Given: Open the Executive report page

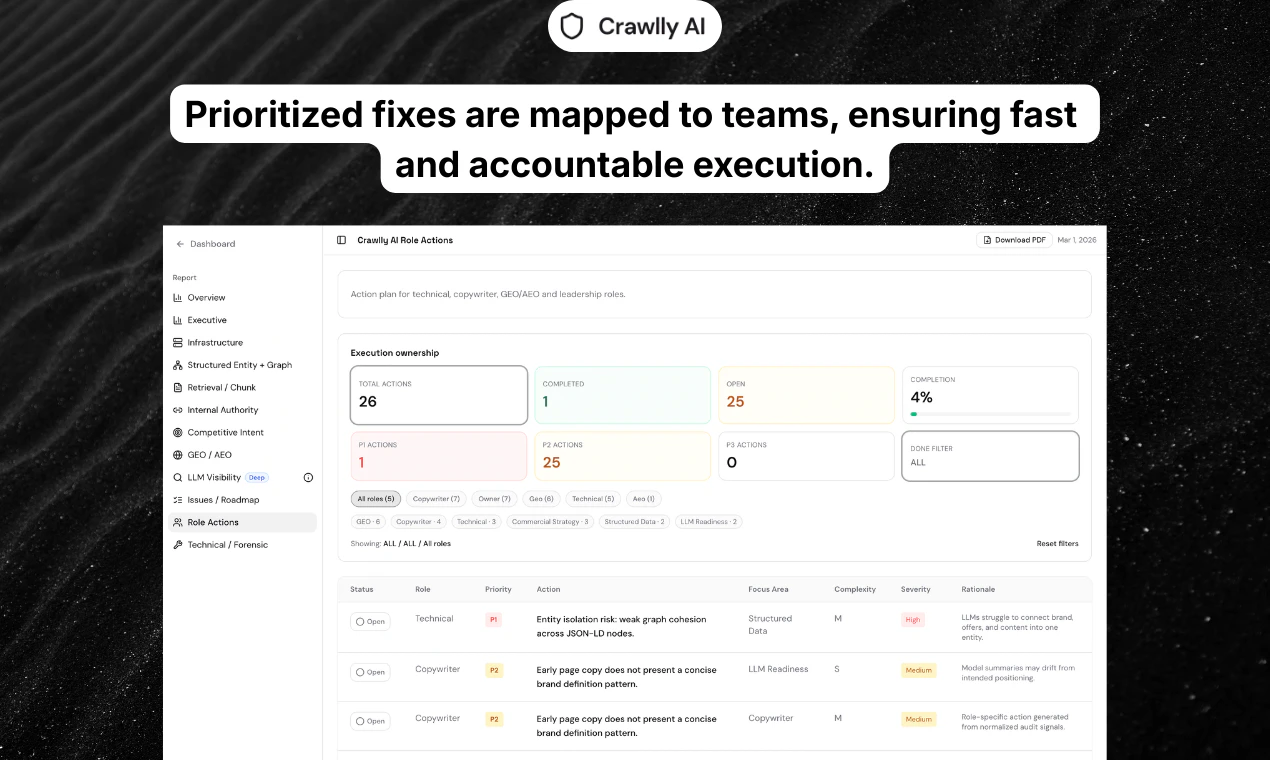Looking at the screenshot, I should click(x=243, y=320).
